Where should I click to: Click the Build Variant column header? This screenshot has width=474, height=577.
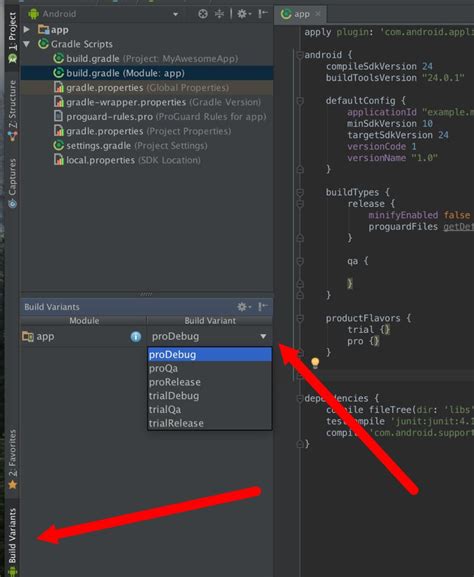point(210,321)
